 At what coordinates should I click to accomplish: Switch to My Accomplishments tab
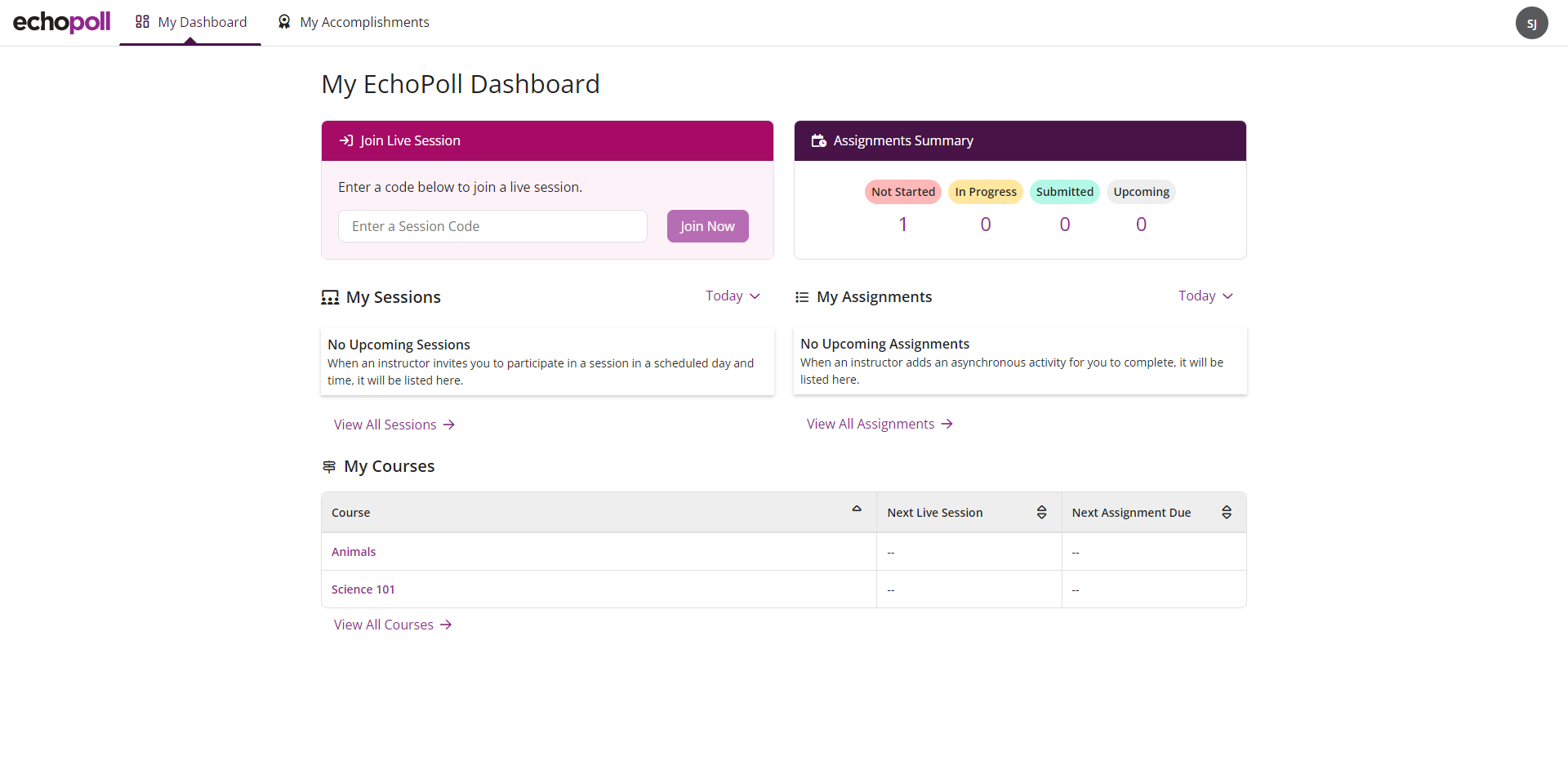(353, 22)
